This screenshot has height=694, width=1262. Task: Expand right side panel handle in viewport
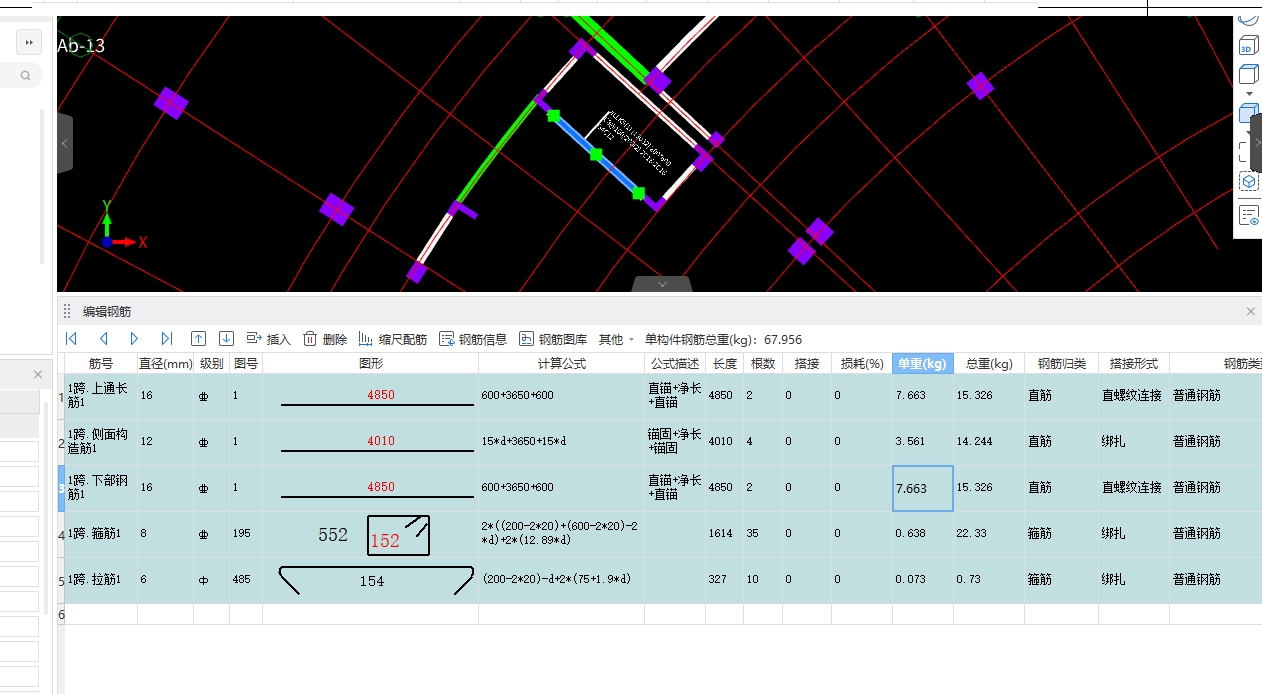[x=1257, y=143]
